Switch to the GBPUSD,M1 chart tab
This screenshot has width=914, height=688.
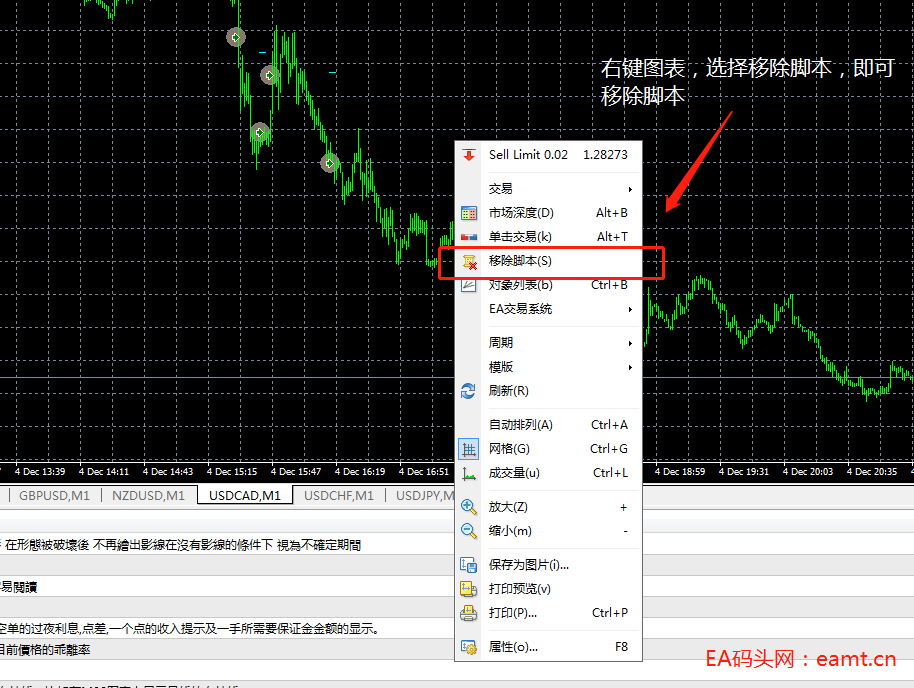54,495
